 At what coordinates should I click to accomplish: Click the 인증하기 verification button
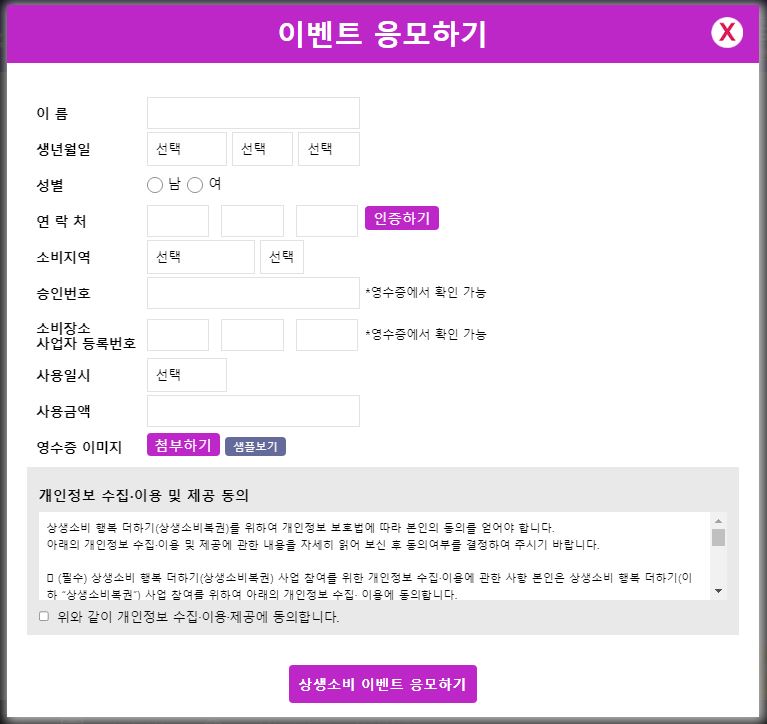click(402, 218)
